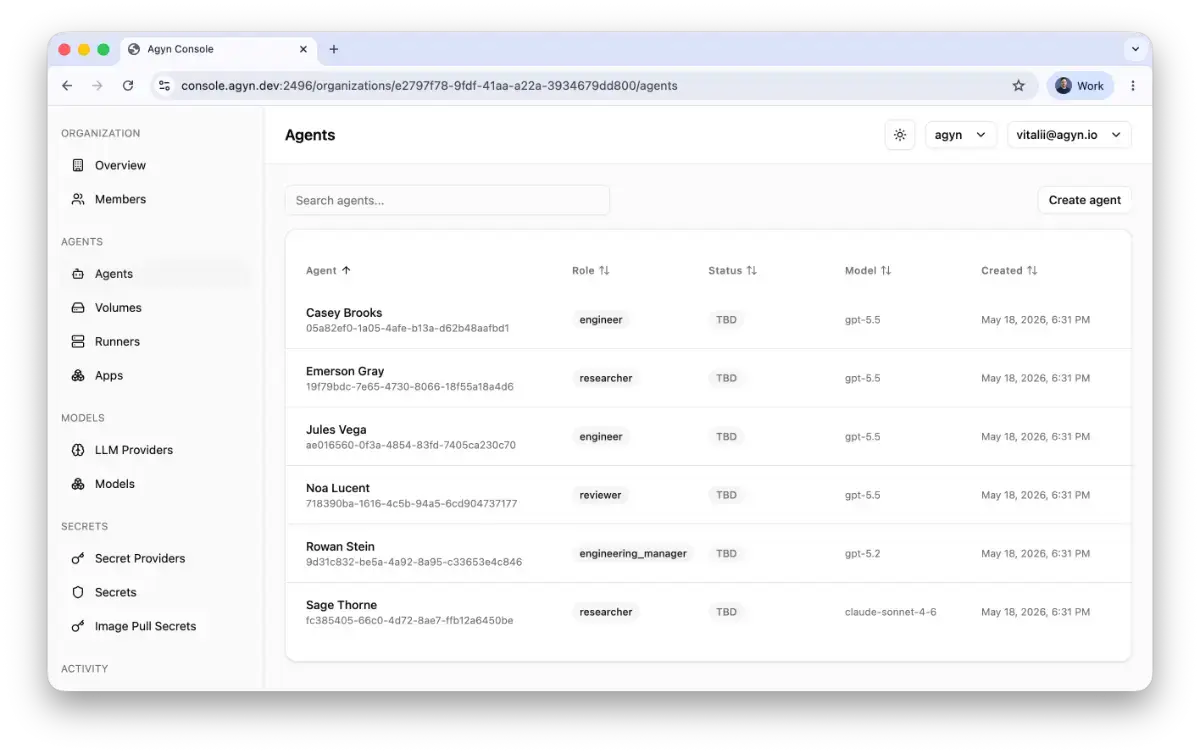
Task: Click the Apps cubes icon
Action: [x=78, y=376]
